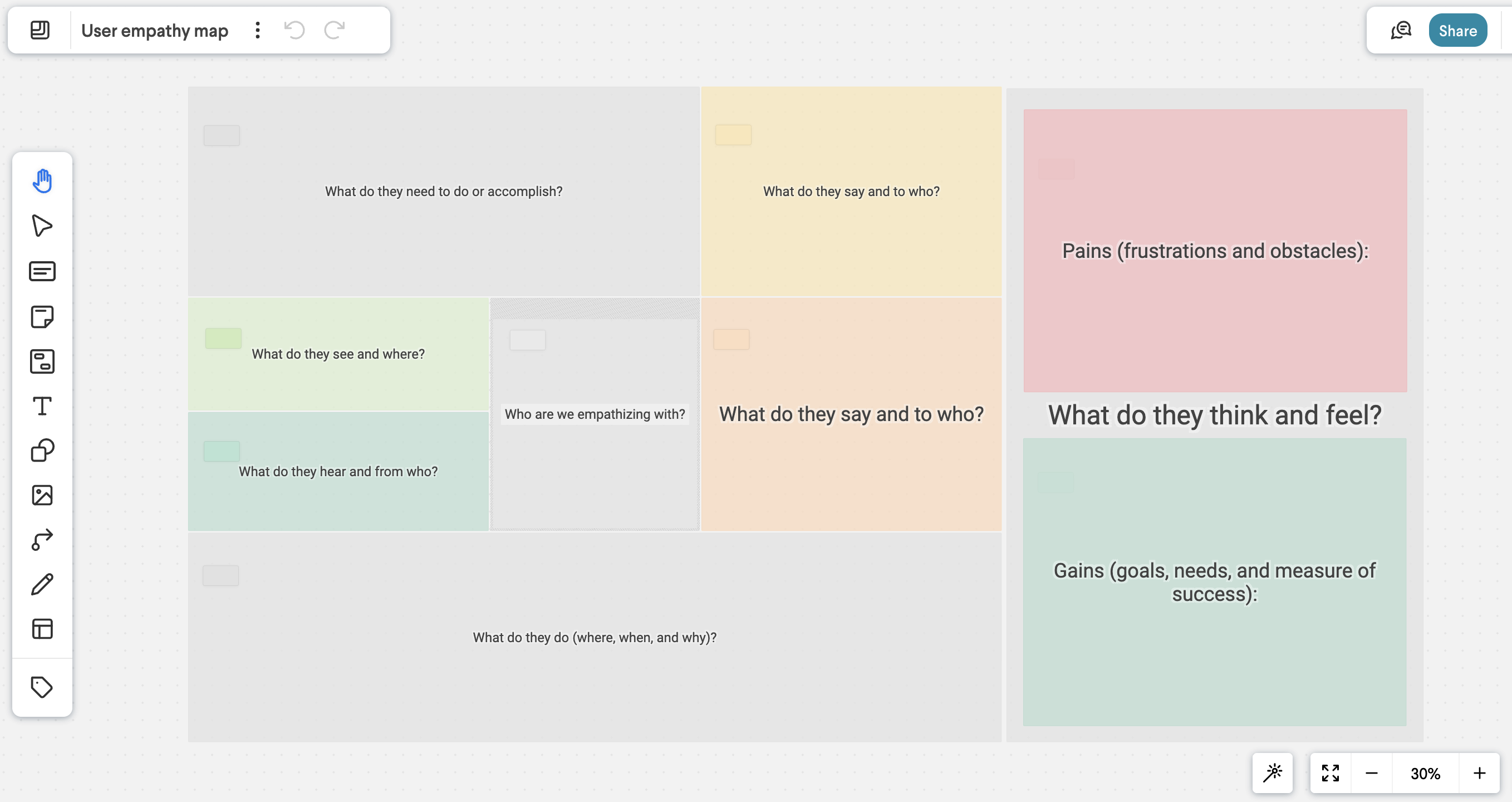Open the tags tool
This screenshot has height=802, width=1512.
click(x=42, y=687)
